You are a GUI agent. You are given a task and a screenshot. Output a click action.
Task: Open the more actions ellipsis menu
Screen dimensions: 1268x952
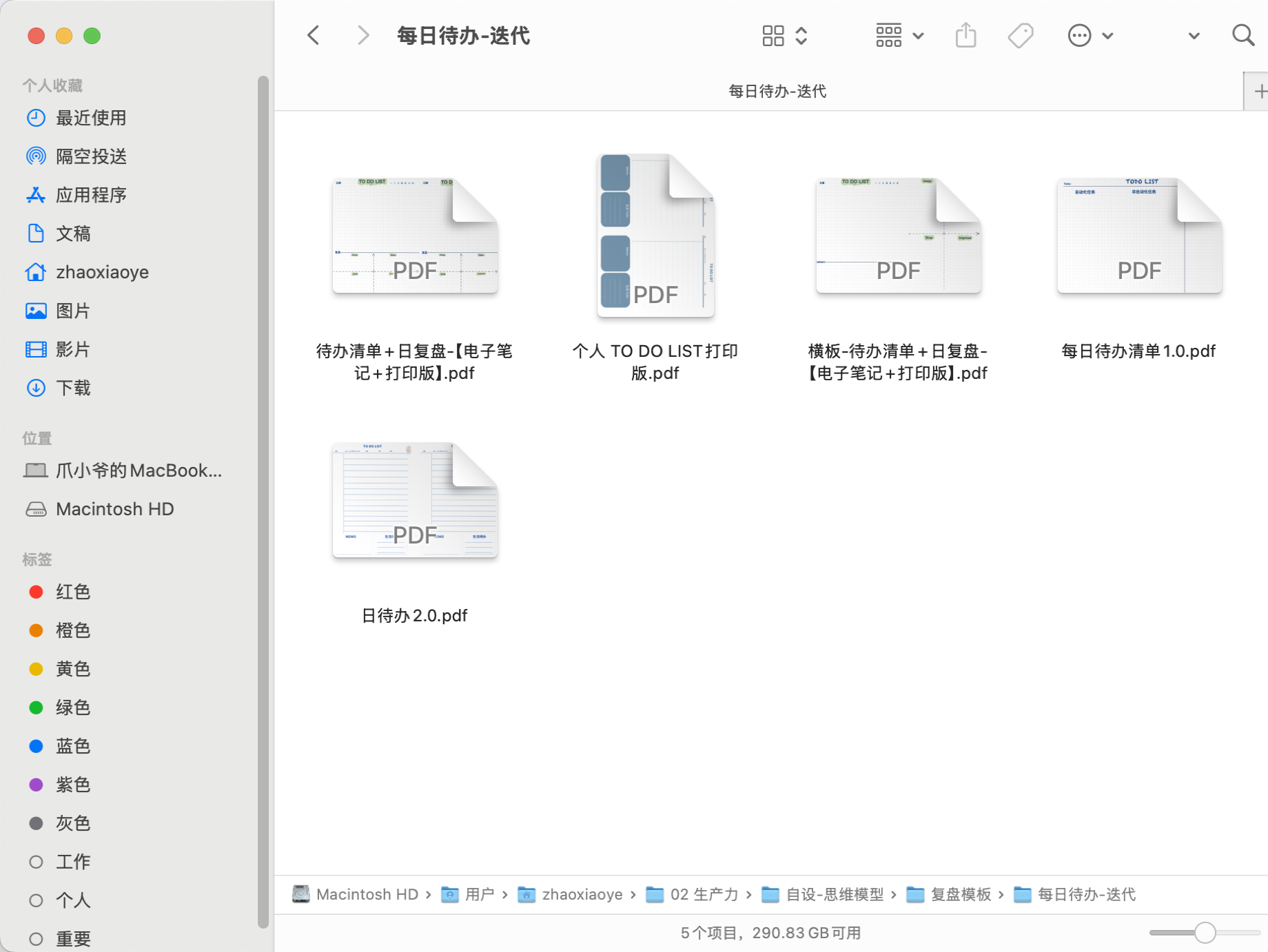pyautogui.click(x=1089, y=35)
